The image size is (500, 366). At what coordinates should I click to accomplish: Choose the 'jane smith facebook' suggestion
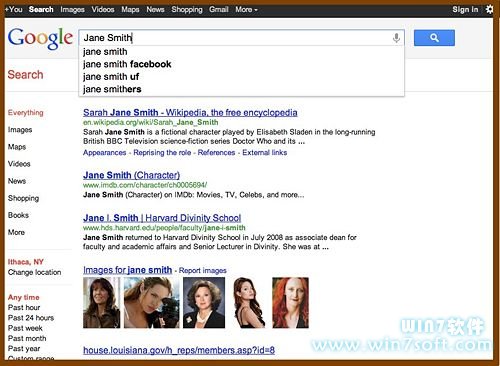tap(241, 64)
